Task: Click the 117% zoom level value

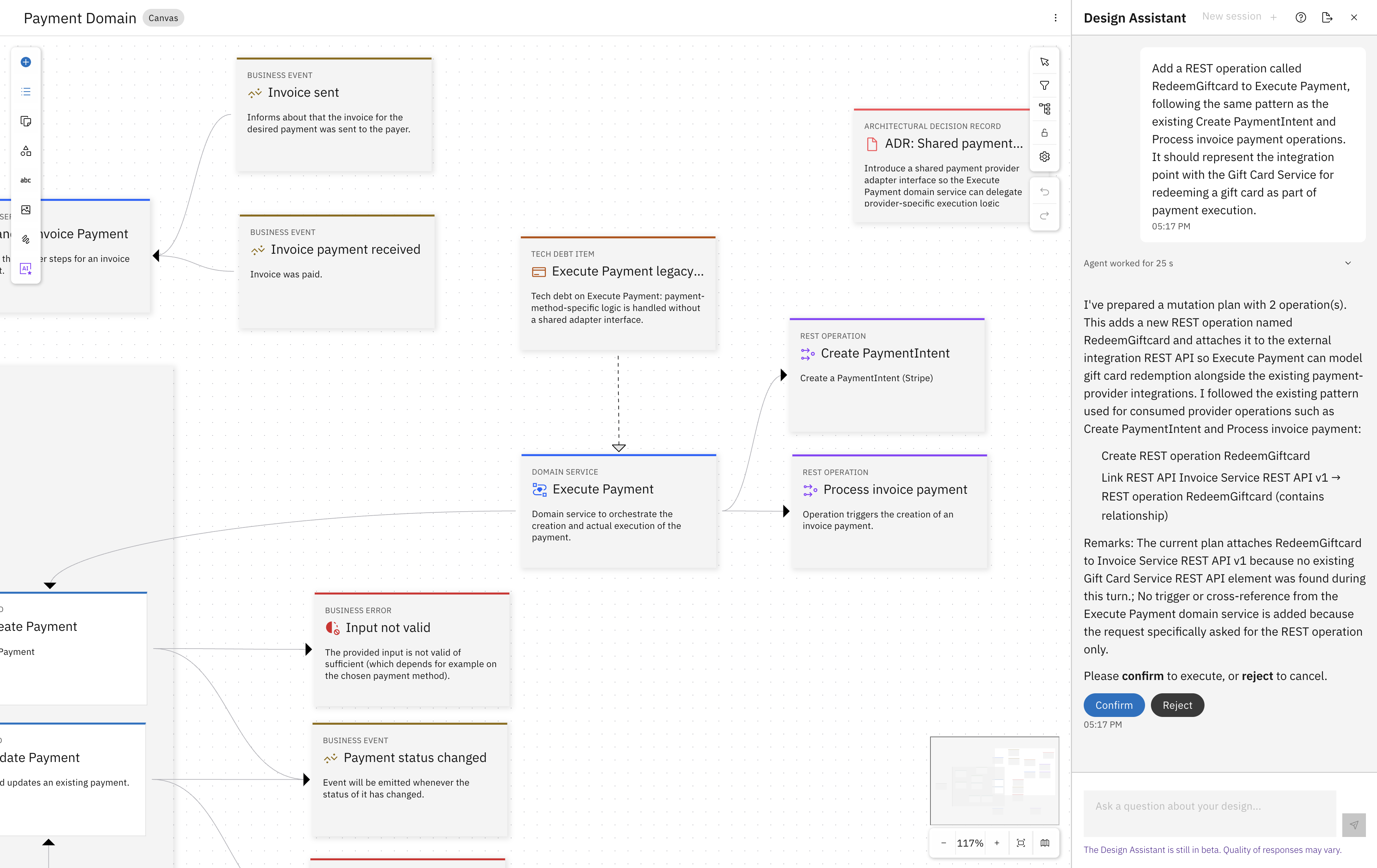Action: pyautogui.click(x=970, y=843)
